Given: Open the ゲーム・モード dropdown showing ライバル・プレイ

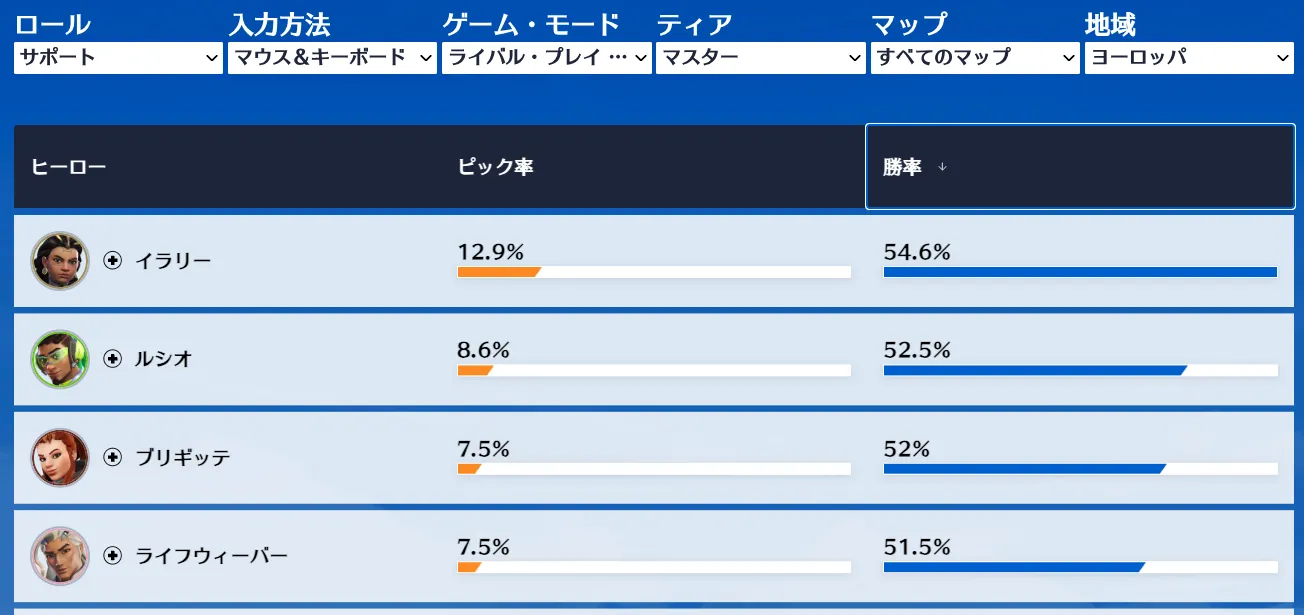Looking at the screenshot, I should [x=546, y=57].
